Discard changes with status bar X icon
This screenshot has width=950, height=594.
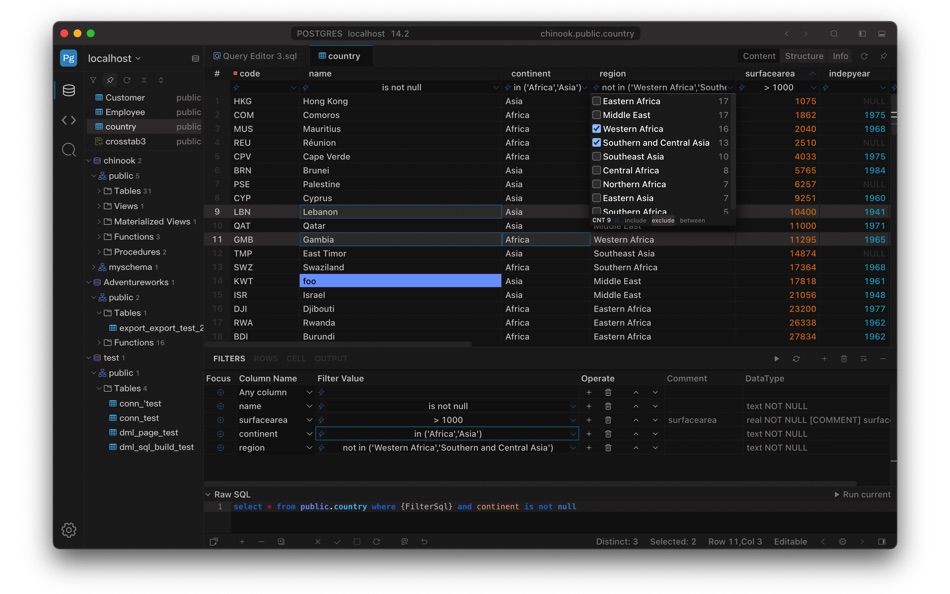click(x=317, y=542)
